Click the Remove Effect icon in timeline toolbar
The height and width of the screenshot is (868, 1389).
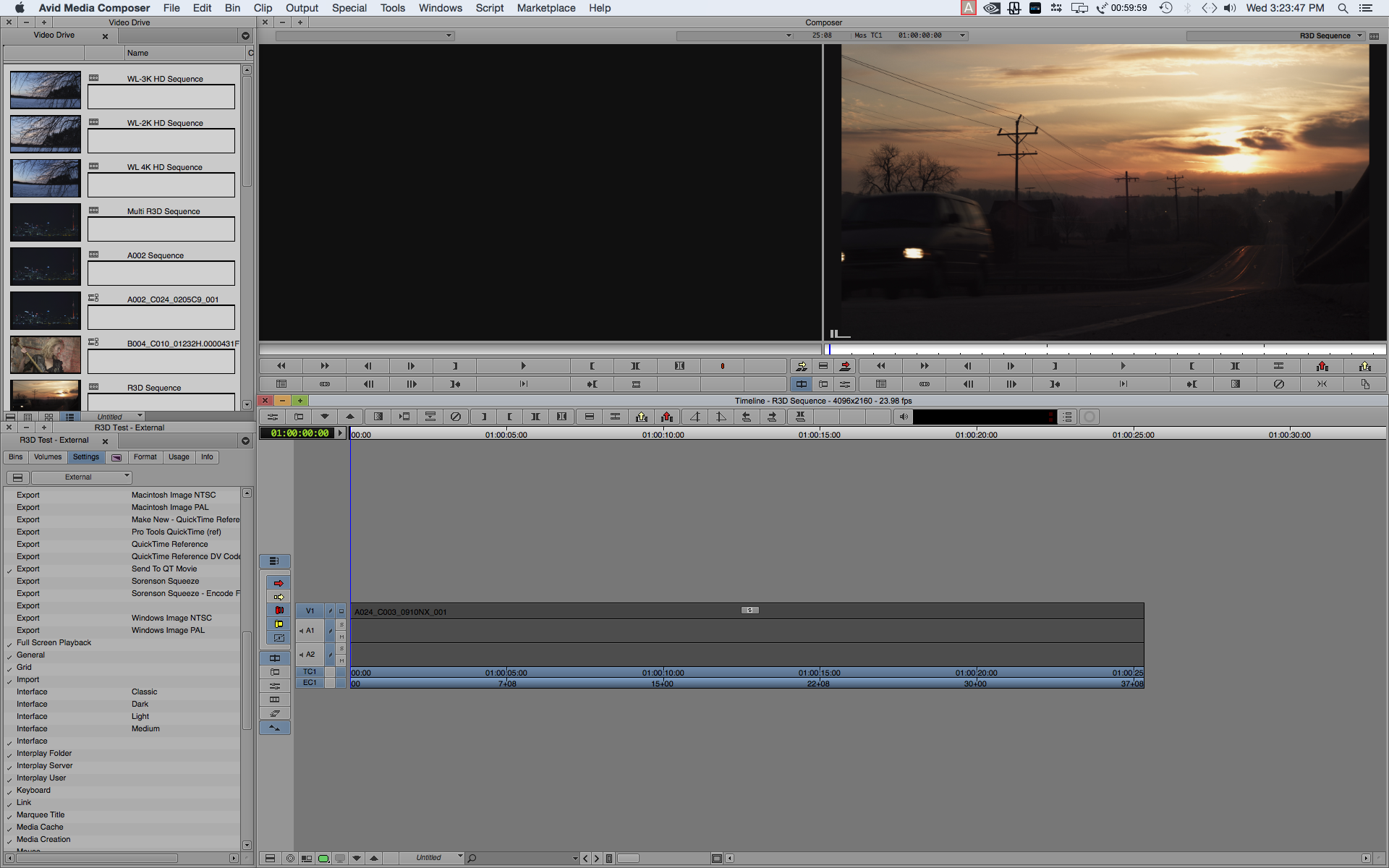click(x=455, y=417)
